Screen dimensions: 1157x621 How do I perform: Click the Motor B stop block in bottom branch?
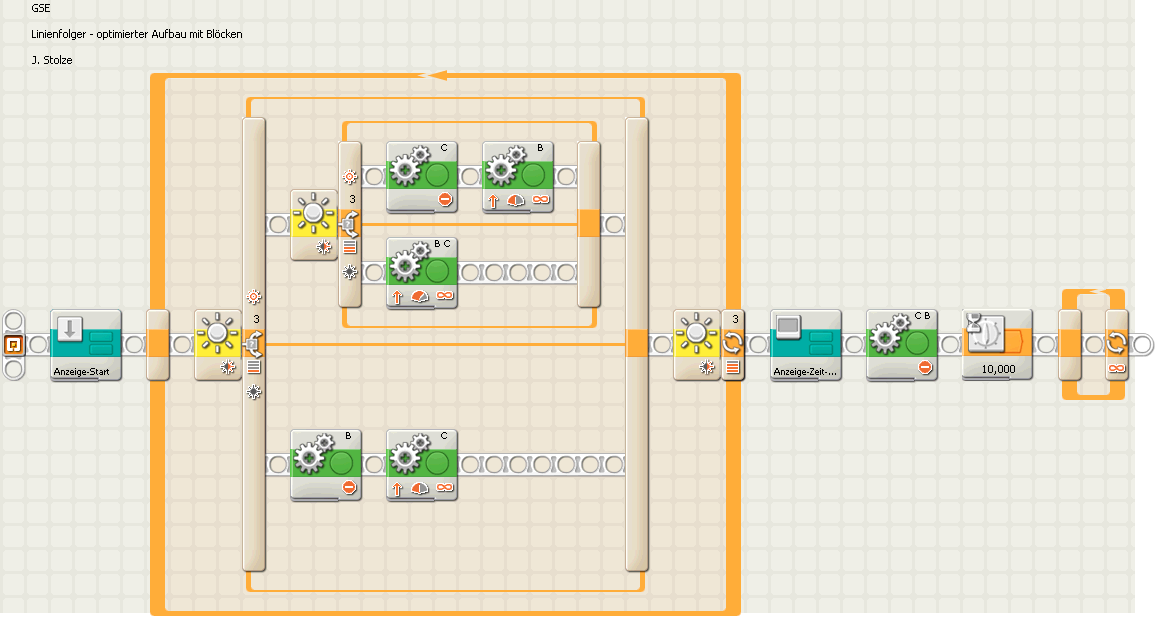(x=325, y=463)
